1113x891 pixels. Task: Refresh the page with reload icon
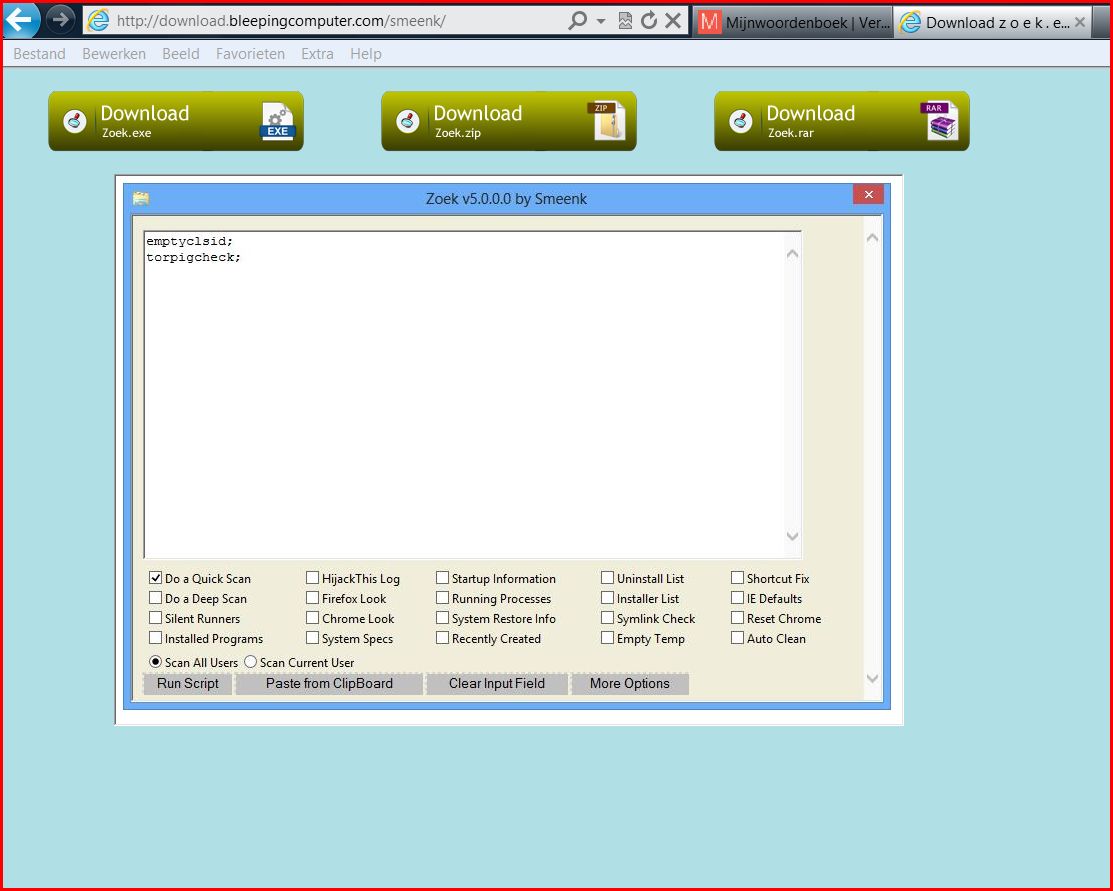649,21
